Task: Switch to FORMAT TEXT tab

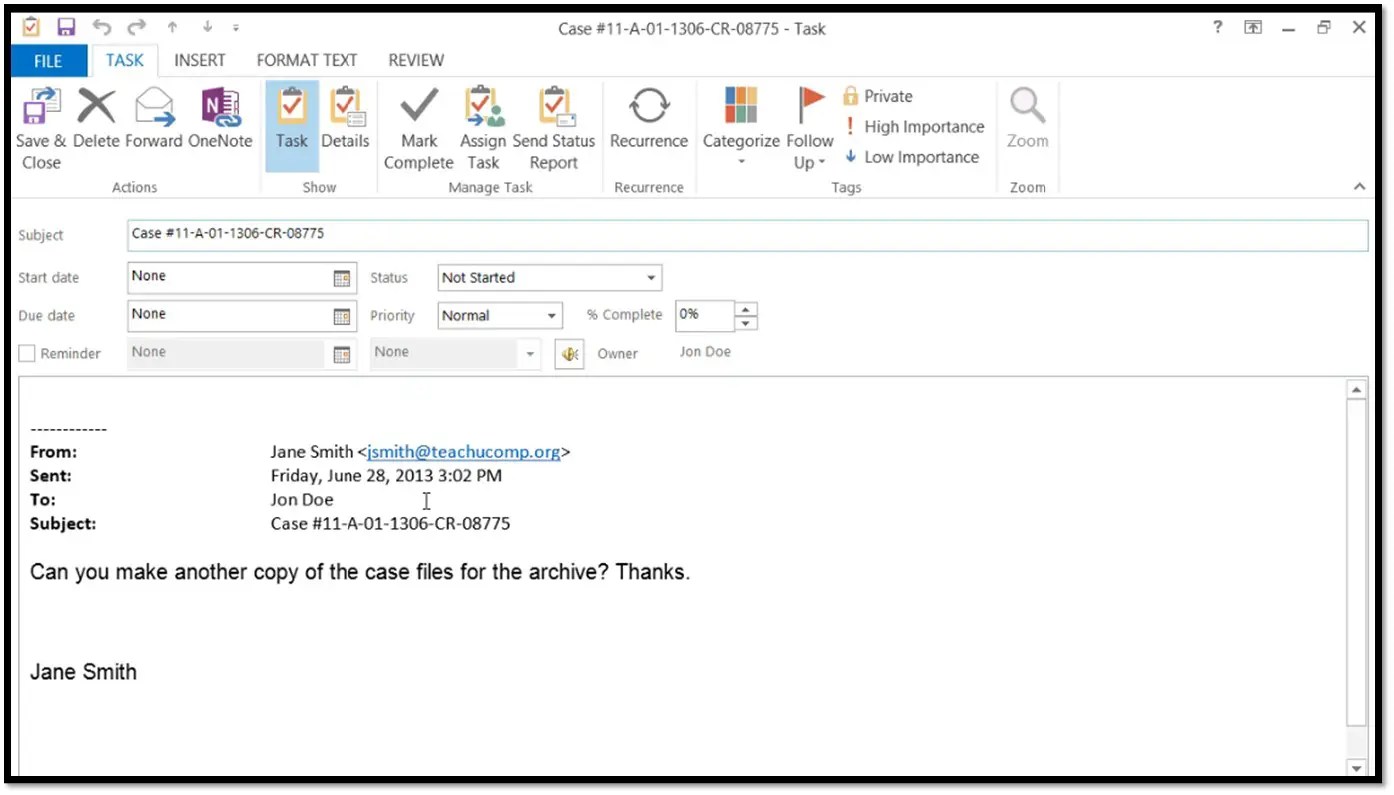Action: coord(307,60)
